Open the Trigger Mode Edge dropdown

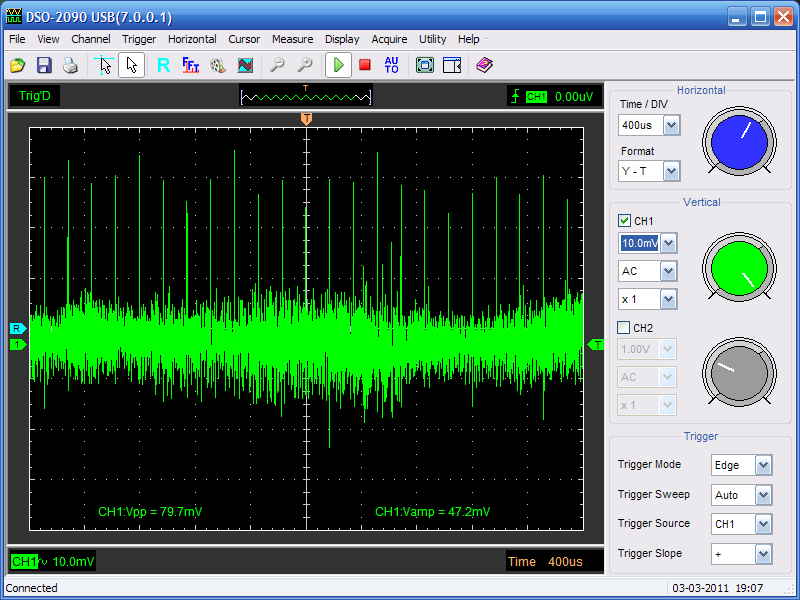[763, 465]
